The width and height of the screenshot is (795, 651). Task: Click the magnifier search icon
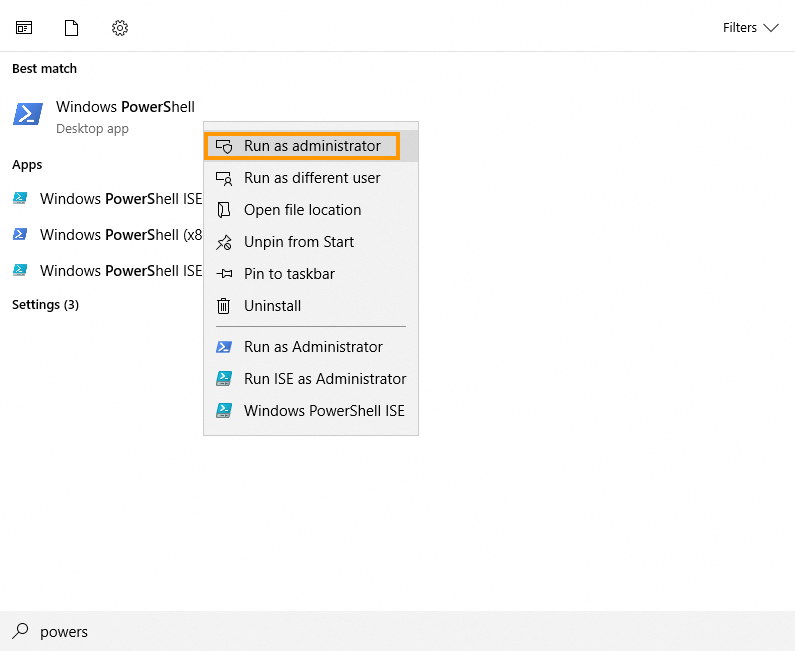[20, 631]
